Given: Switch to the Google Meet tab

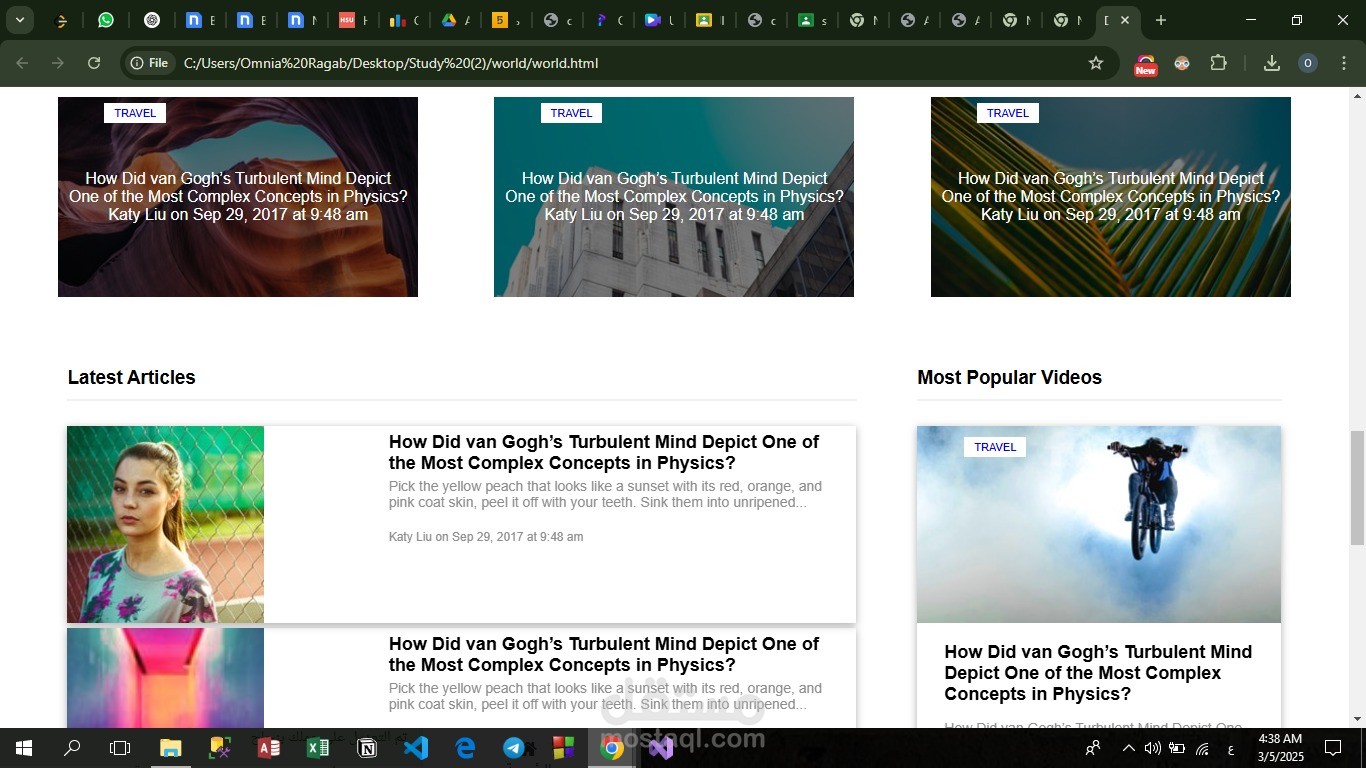Looking at the screenshot, I should (x=653, y=20).
